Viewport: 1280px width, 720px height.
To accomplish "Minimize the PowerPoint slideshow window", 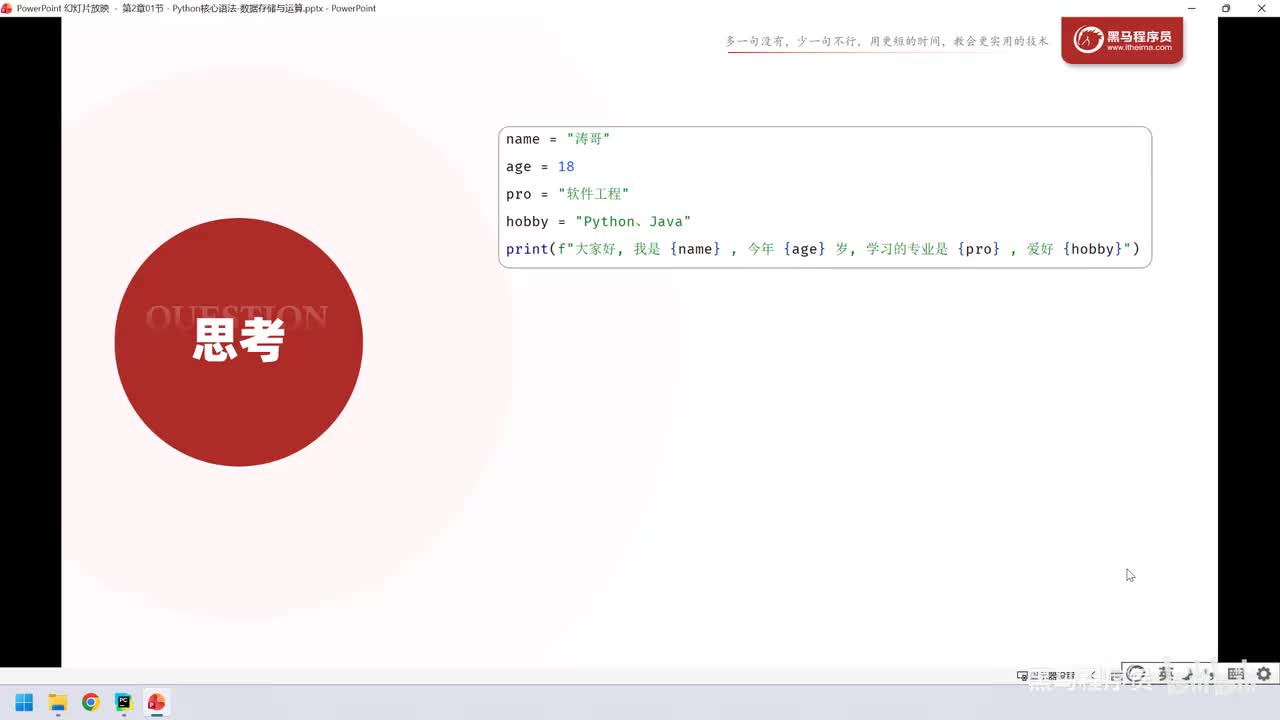I will (x=1190, y=8).
